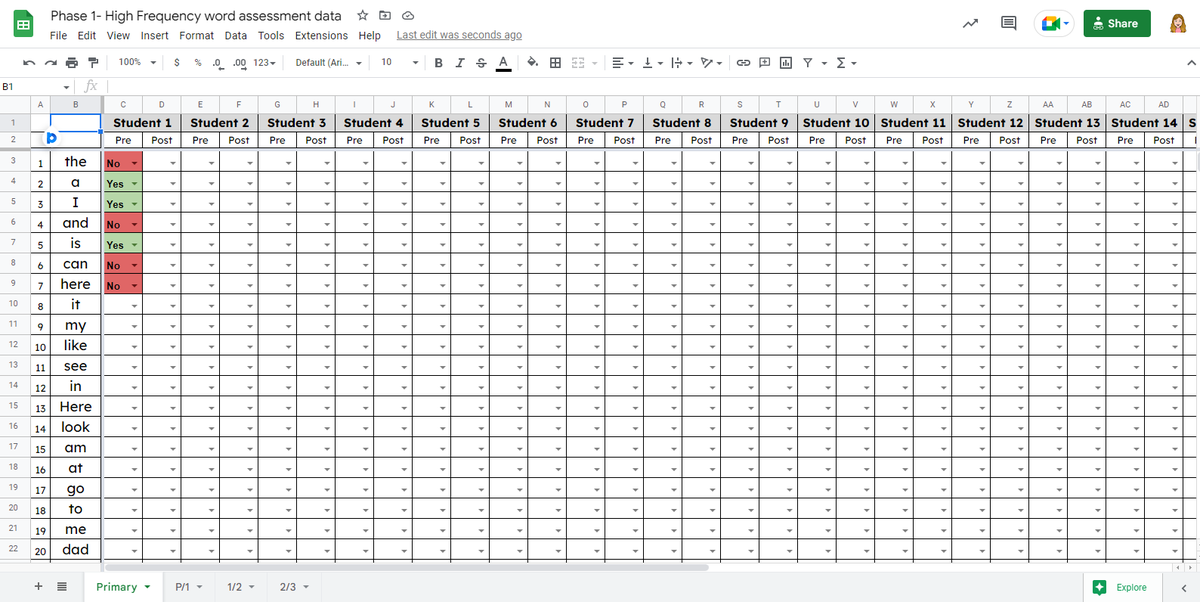Screen dimensions: 1200x602
Task: Click the user profile avatar
Action: [x=1178, y=23]
